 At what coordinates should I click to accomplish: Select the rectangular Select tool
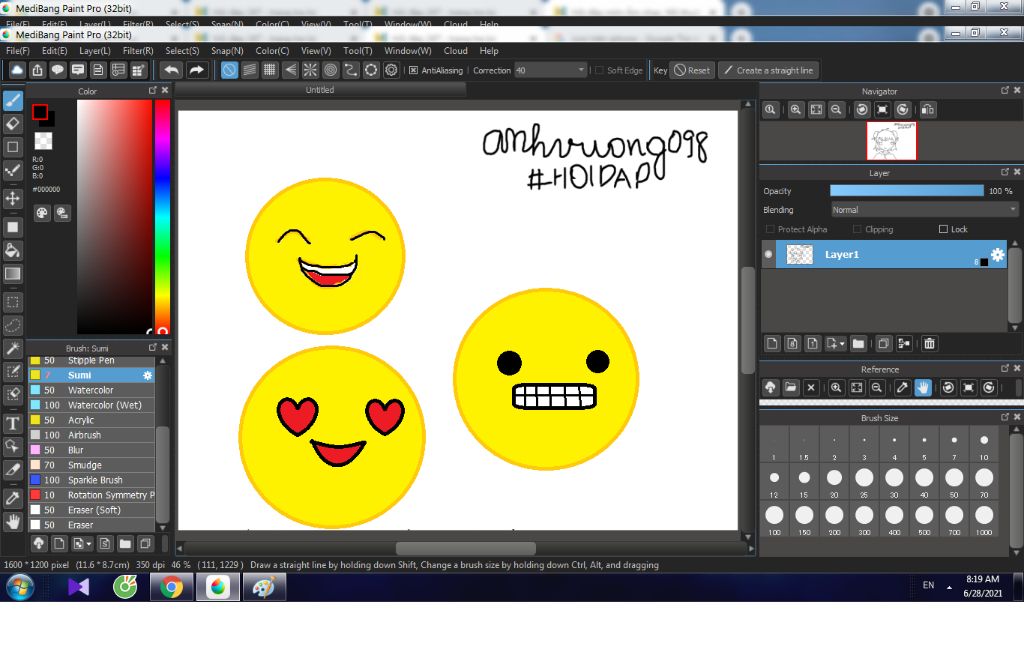(x=12, y=302)
